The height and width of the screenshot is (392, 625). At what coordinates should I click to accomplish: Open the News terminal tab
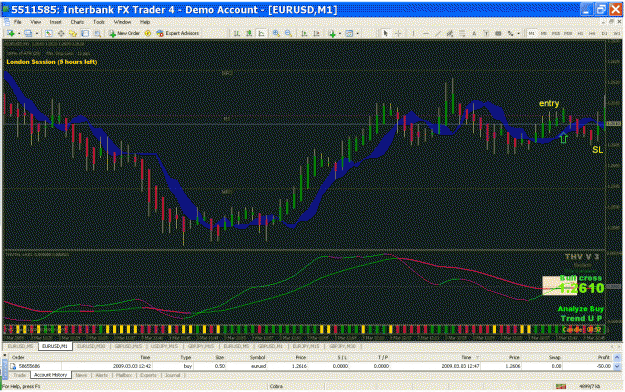[81, 375]
